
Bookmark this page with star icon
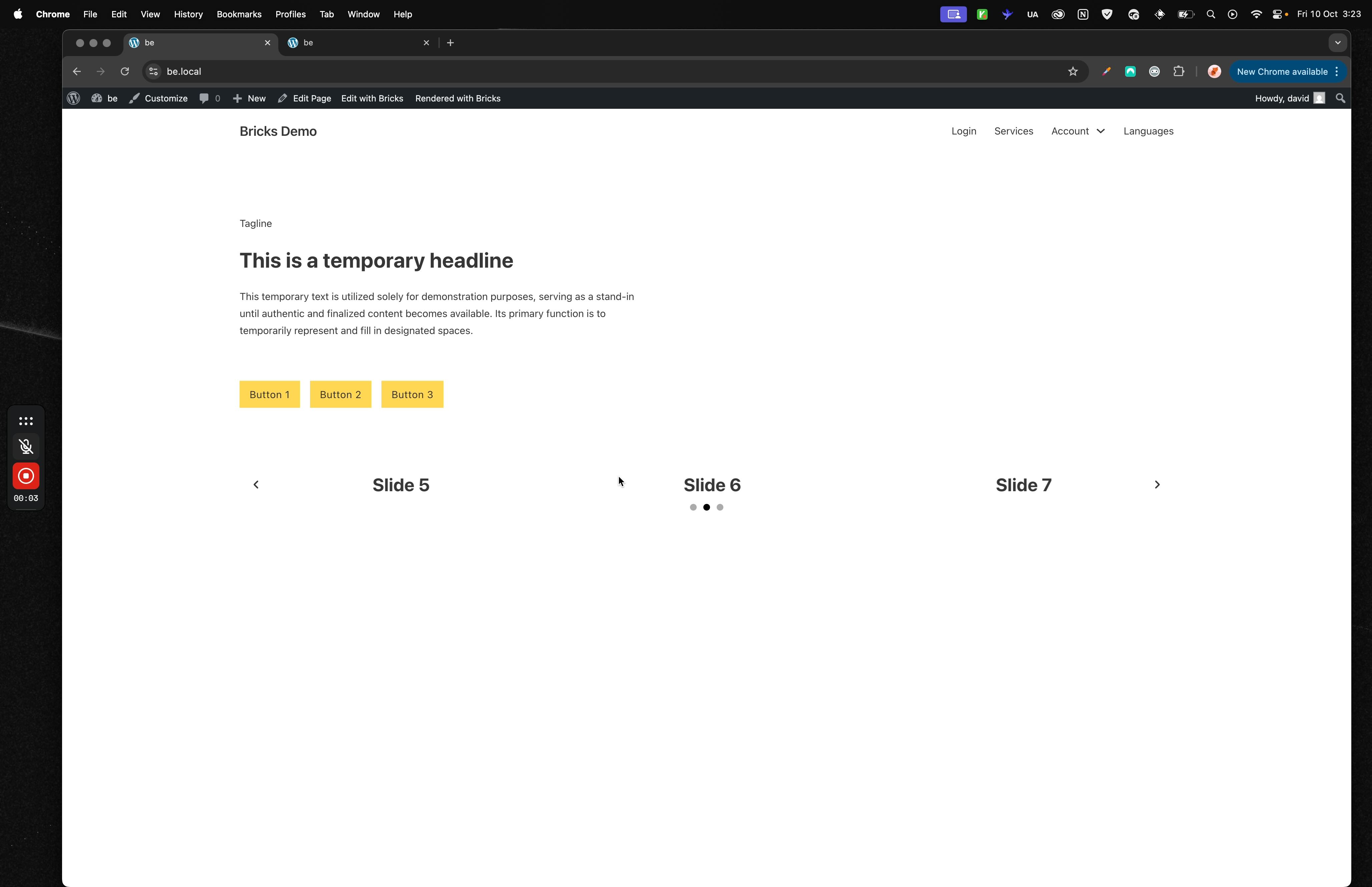[x=1073, y=71]
